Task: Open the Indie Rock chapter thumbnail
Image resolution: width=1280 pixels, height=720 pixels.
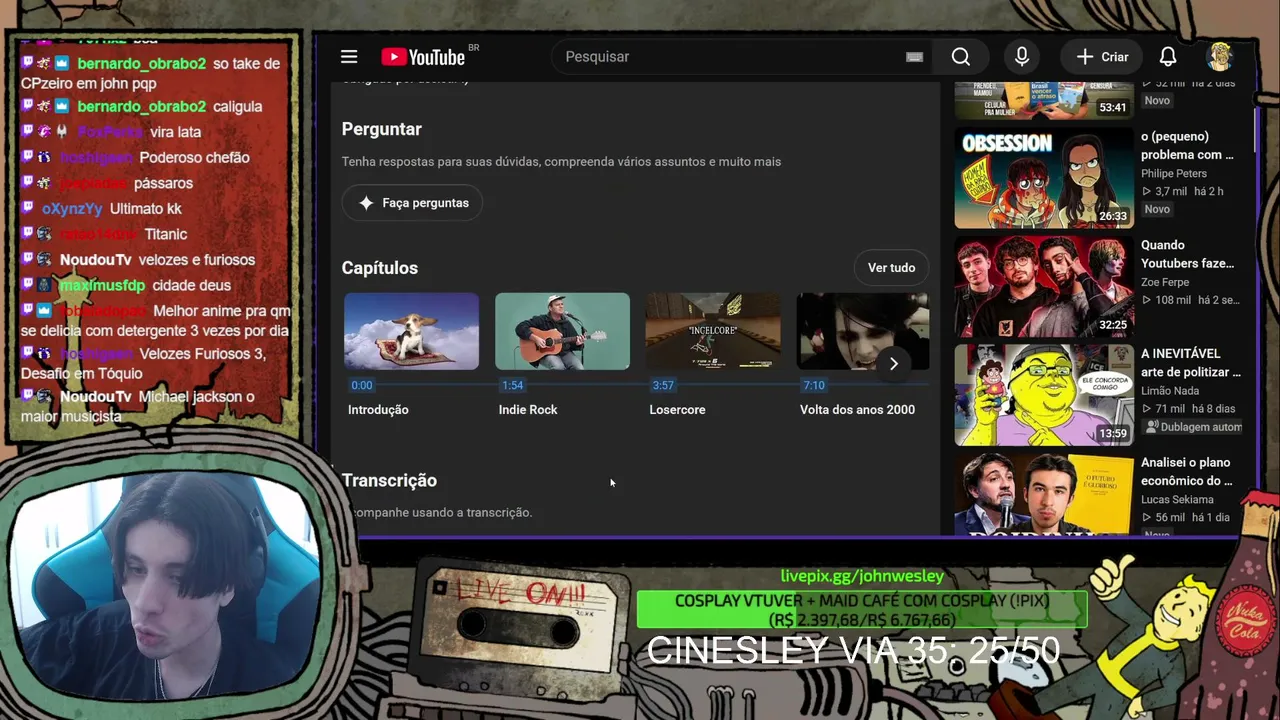Action: coord(562,331)
